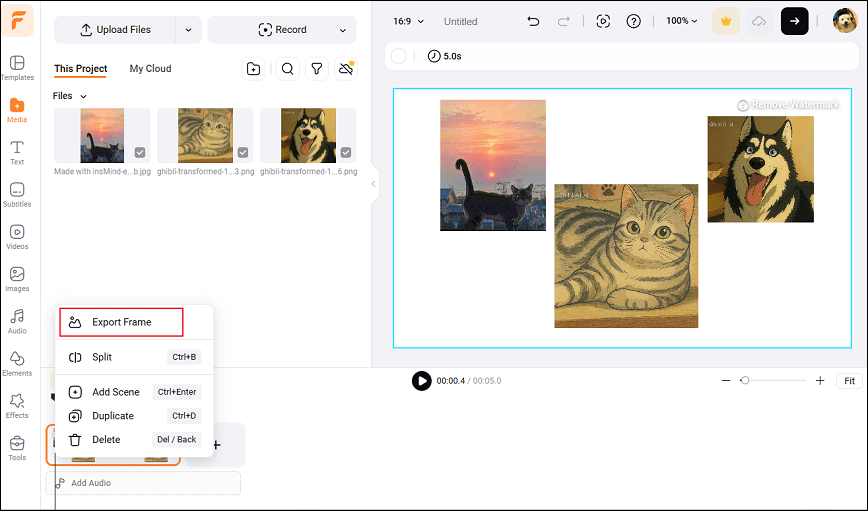This screenshot has width=868, height=511.
Task: Switch to This Project tab
Action: click(80, 69)
